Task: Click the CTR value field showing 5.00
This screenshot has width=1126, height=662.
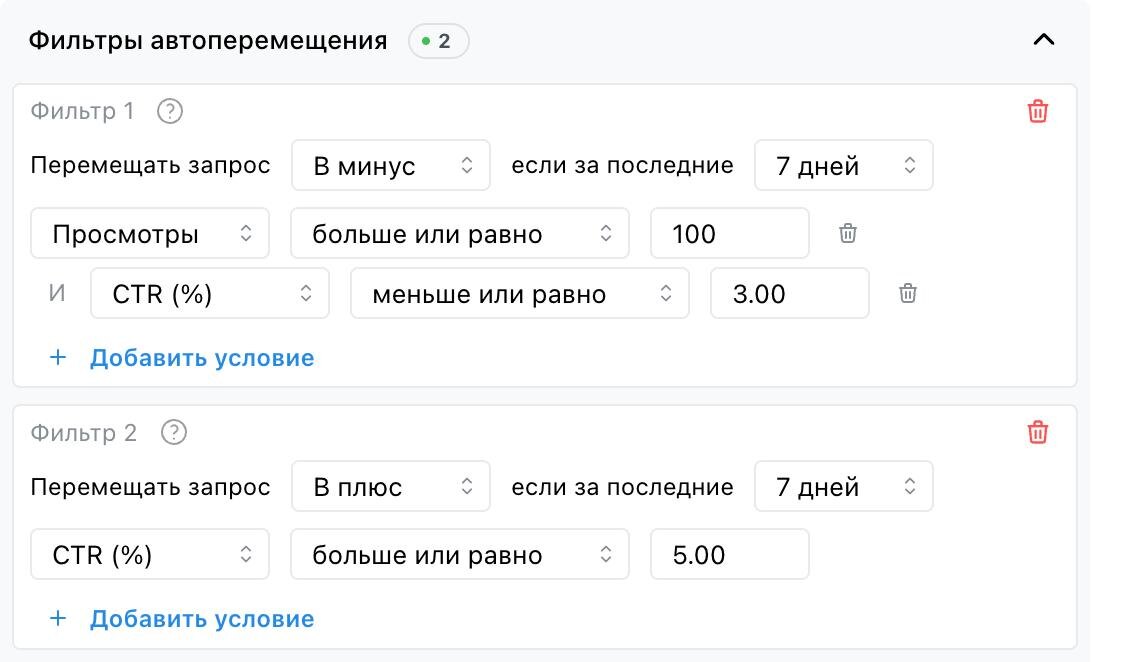Action: tap(729, 555)
